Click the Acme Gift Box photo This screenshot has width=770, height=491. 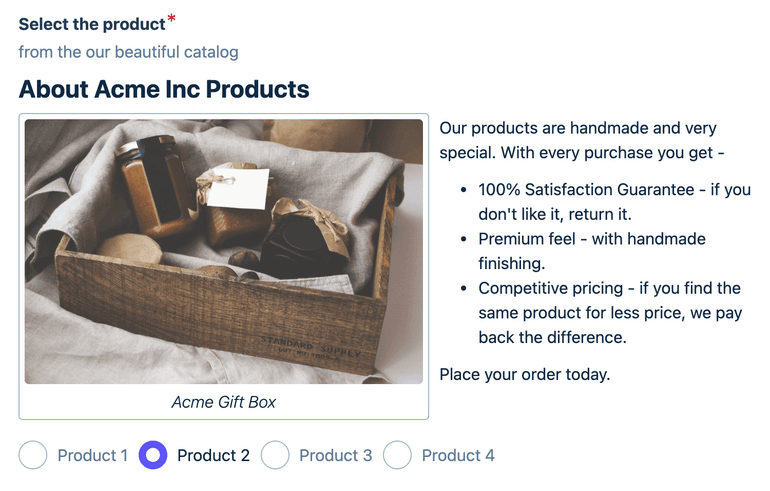click(x=224, y=251)
